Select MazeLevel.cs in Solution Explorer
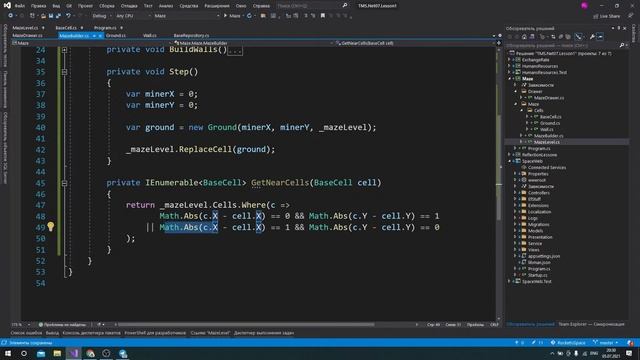 tap(547, 142)
